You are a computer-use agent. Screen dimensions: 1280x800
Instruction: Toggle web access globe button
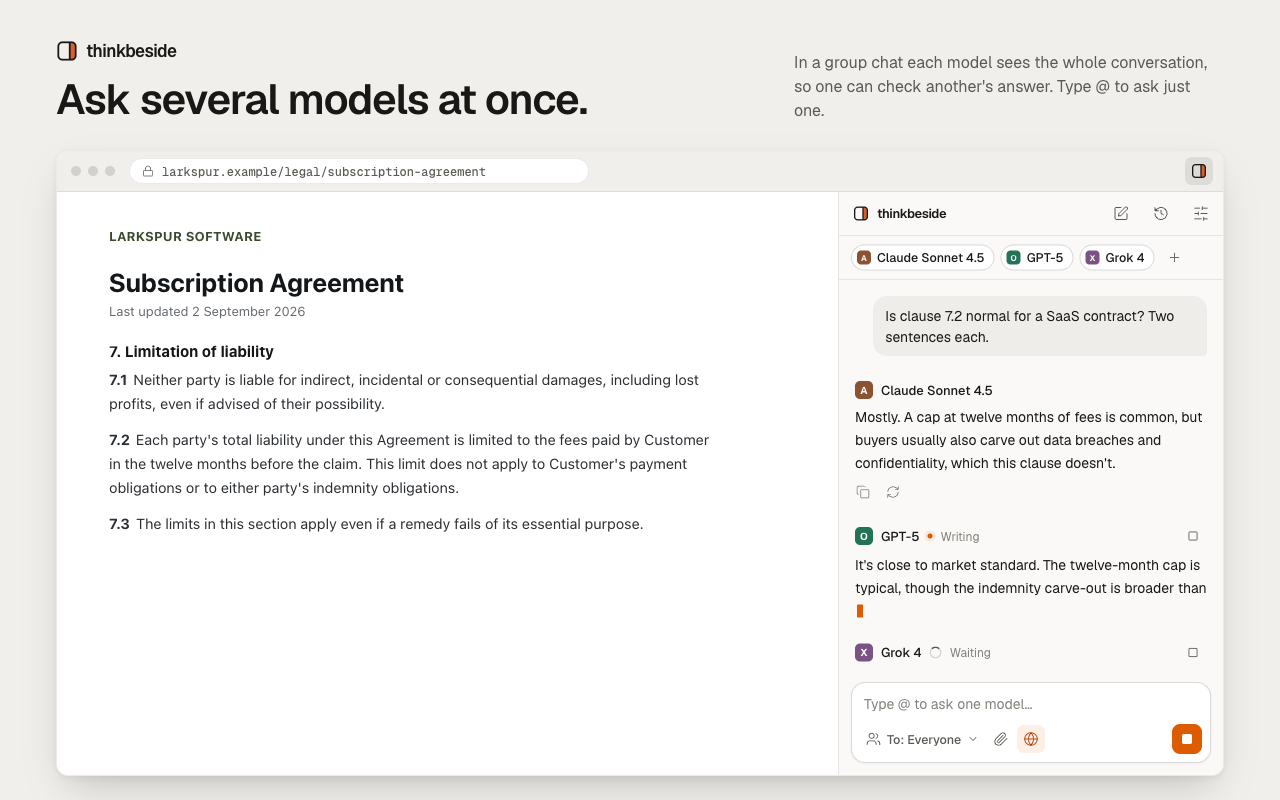pyautogui.click(x=1031, y=739)
